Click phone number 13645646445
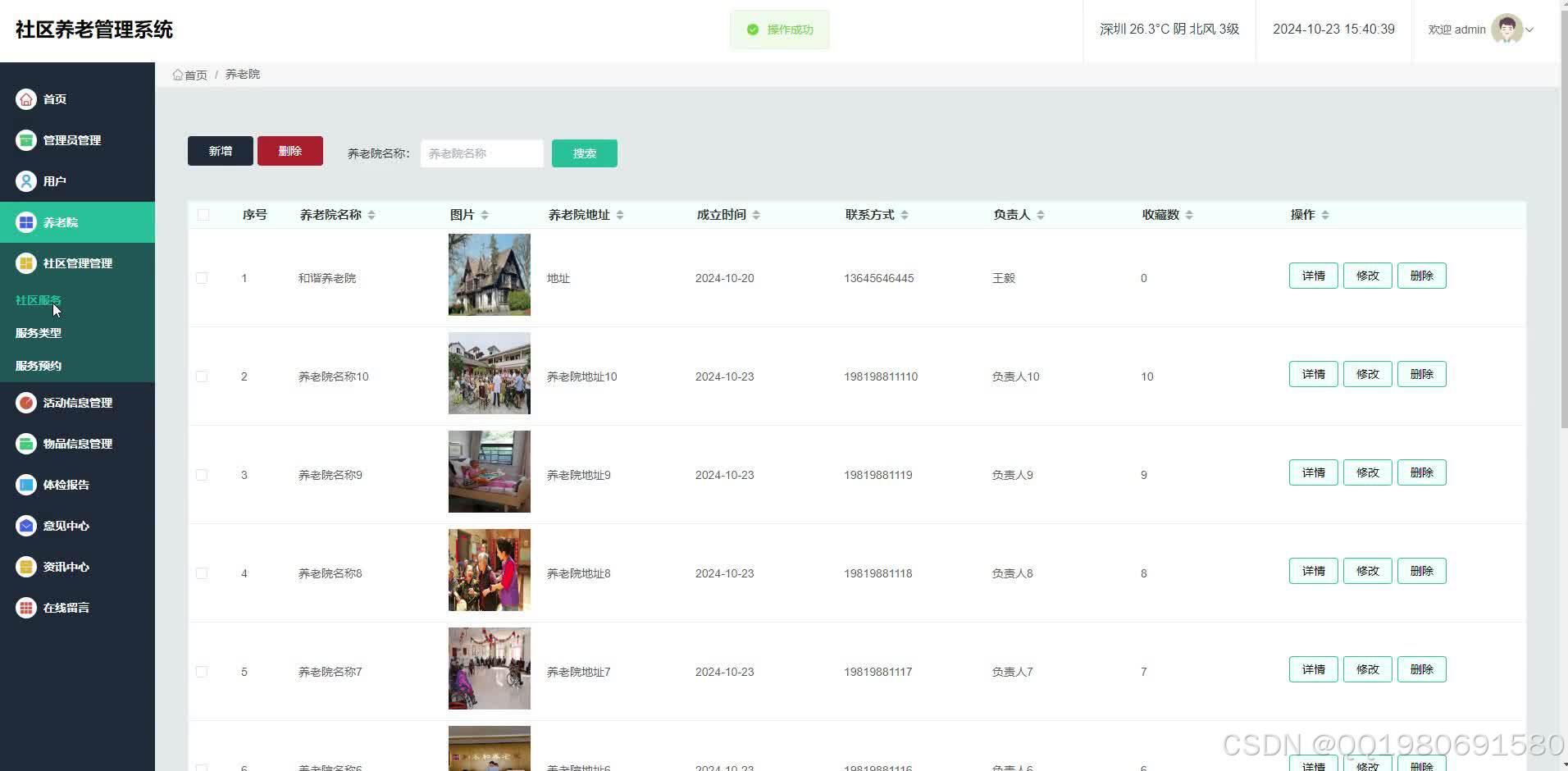This screenshot has height=771, width=1568. tap(879, 278)
